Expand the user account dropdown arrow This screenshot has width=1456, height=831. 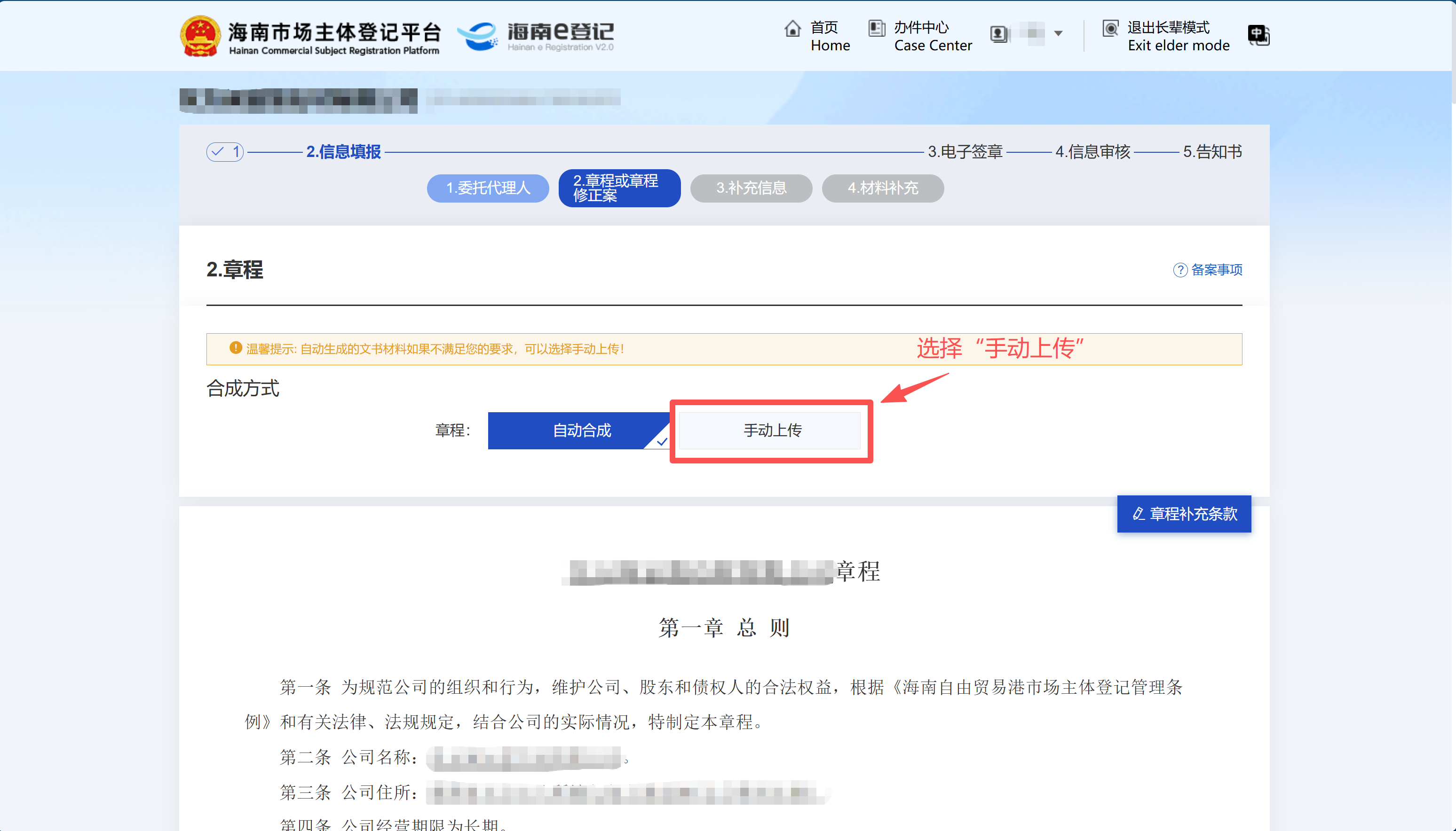coord(1058,34)
